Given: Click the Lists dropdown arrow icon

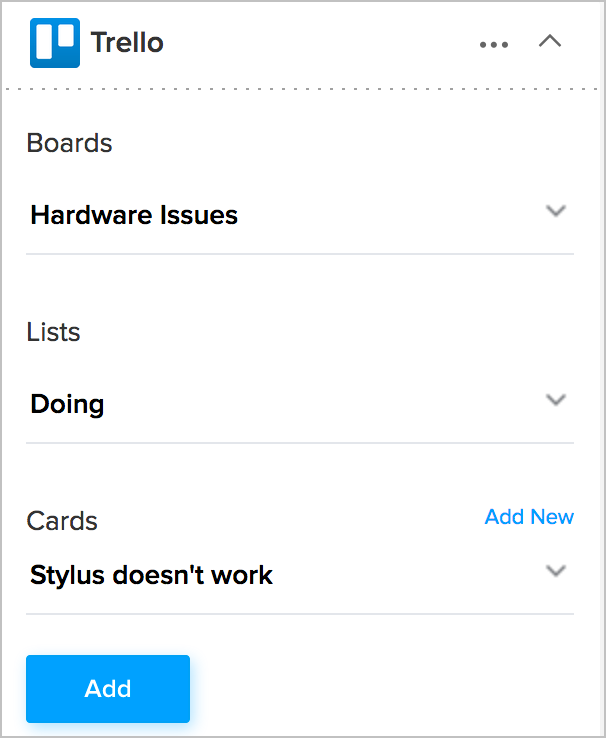Looking at the screenshot, I should pyautogui.click(x=556, y=400).
